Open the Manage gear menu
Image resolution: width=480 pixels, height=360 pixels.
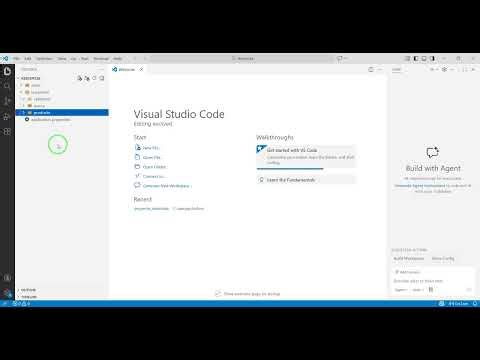(7, 293)
